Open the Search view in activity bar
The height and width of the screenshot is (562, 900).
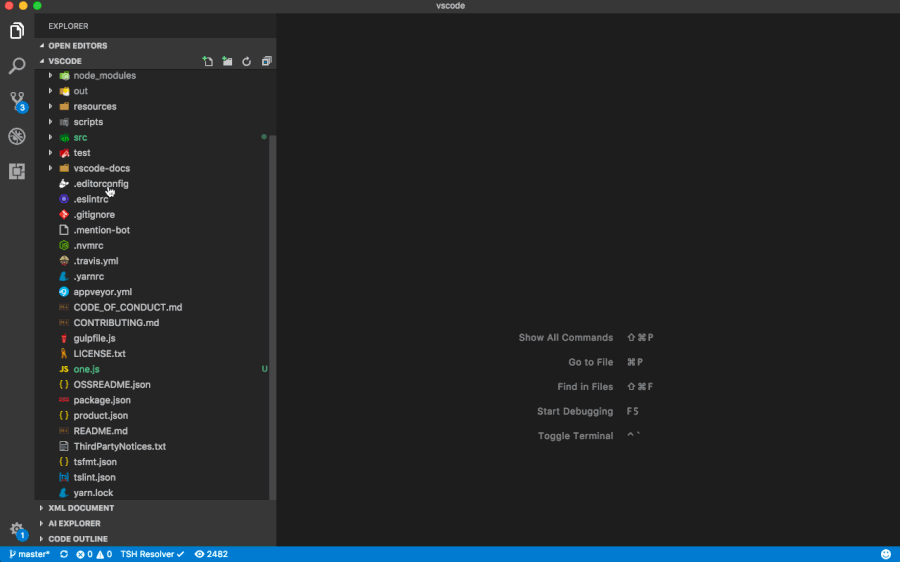17,66
